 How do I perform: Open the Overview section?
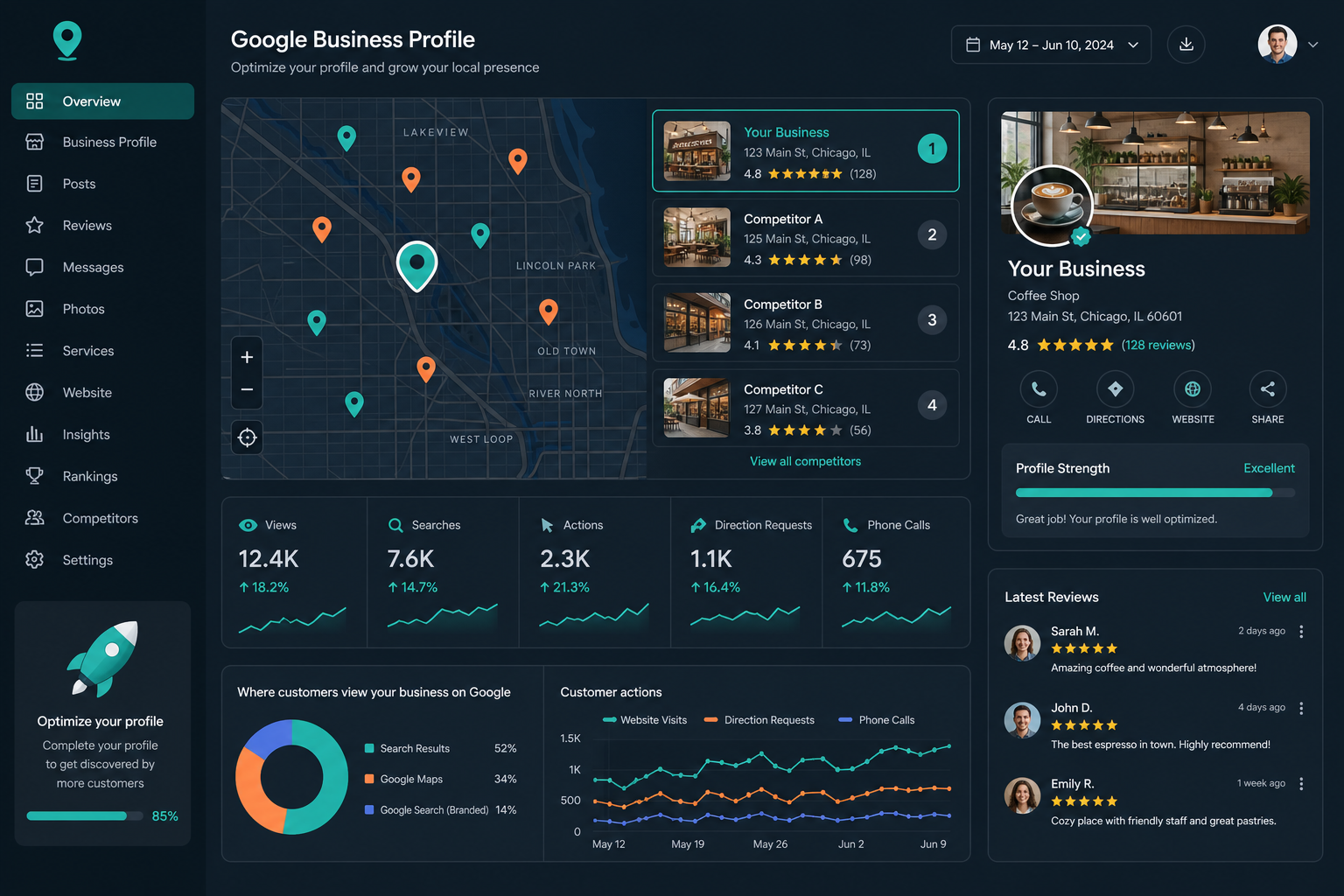coord(102,101)
